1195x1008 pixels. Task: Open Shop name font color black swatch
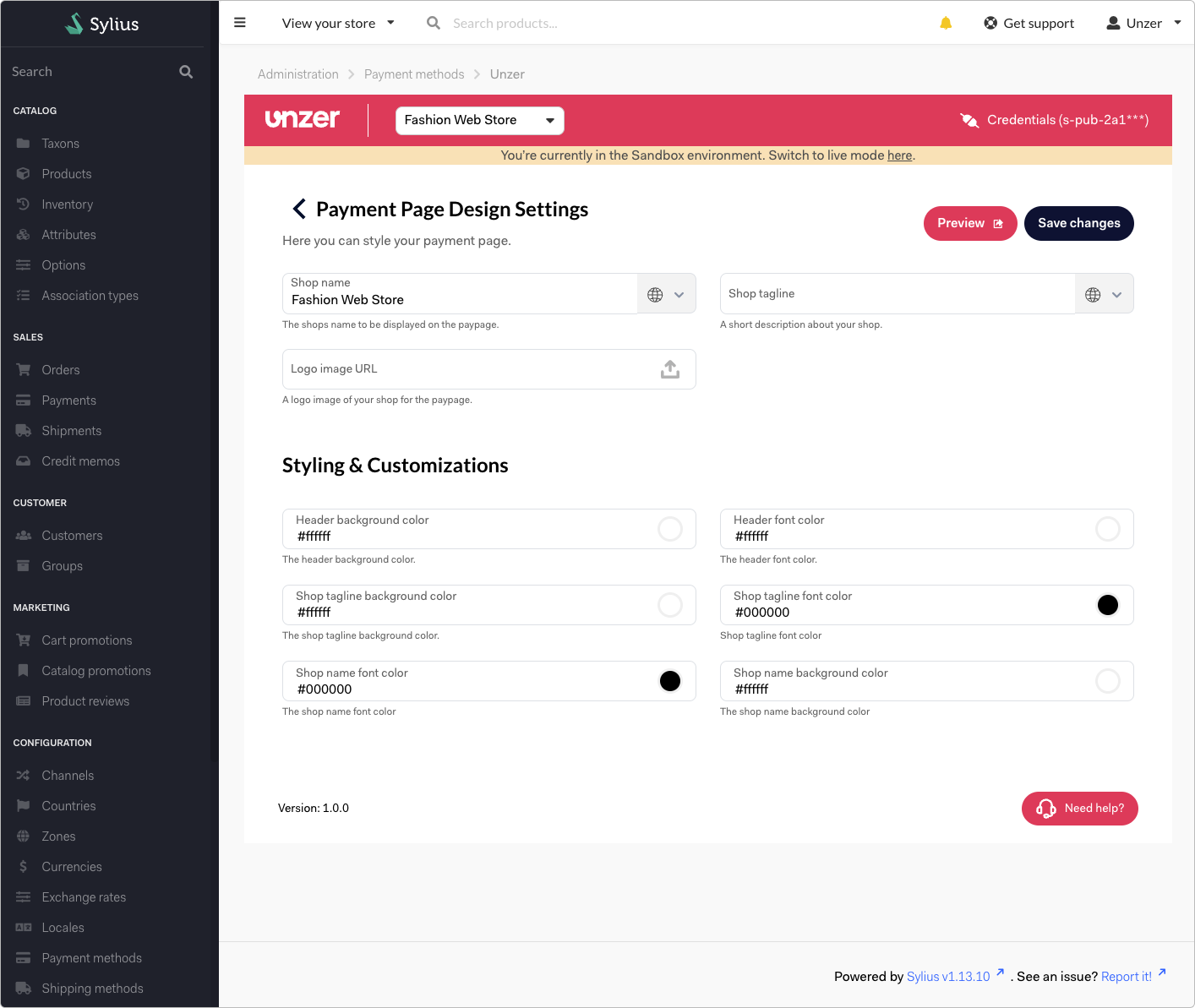670,681
